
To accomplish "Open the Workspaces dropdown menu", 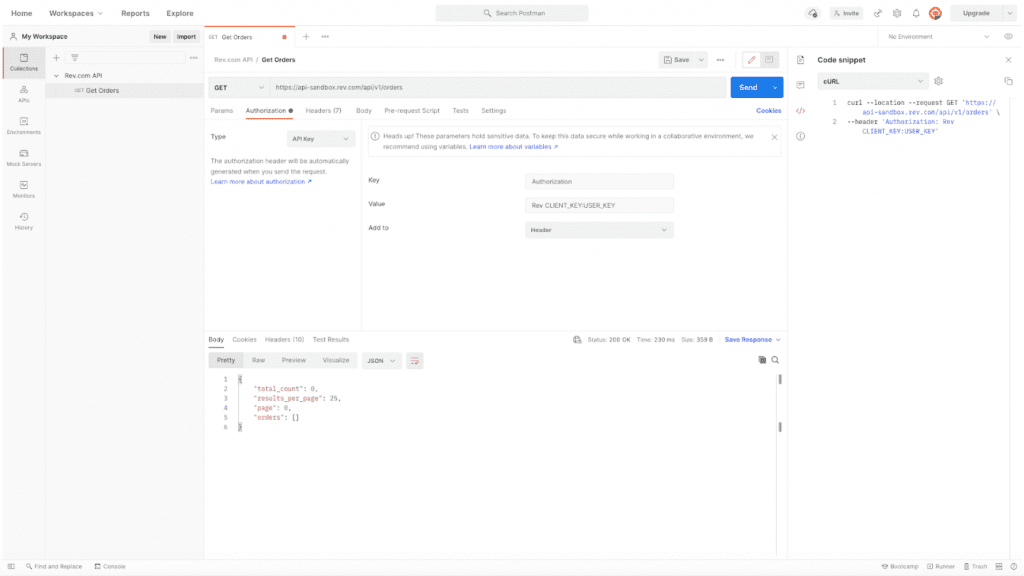I will pos(76,13).
